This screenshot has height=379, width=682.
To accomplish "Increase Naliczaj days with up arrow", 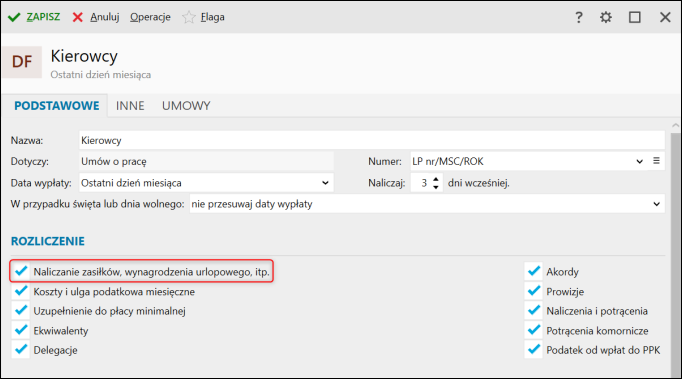I will pos(436,179).
